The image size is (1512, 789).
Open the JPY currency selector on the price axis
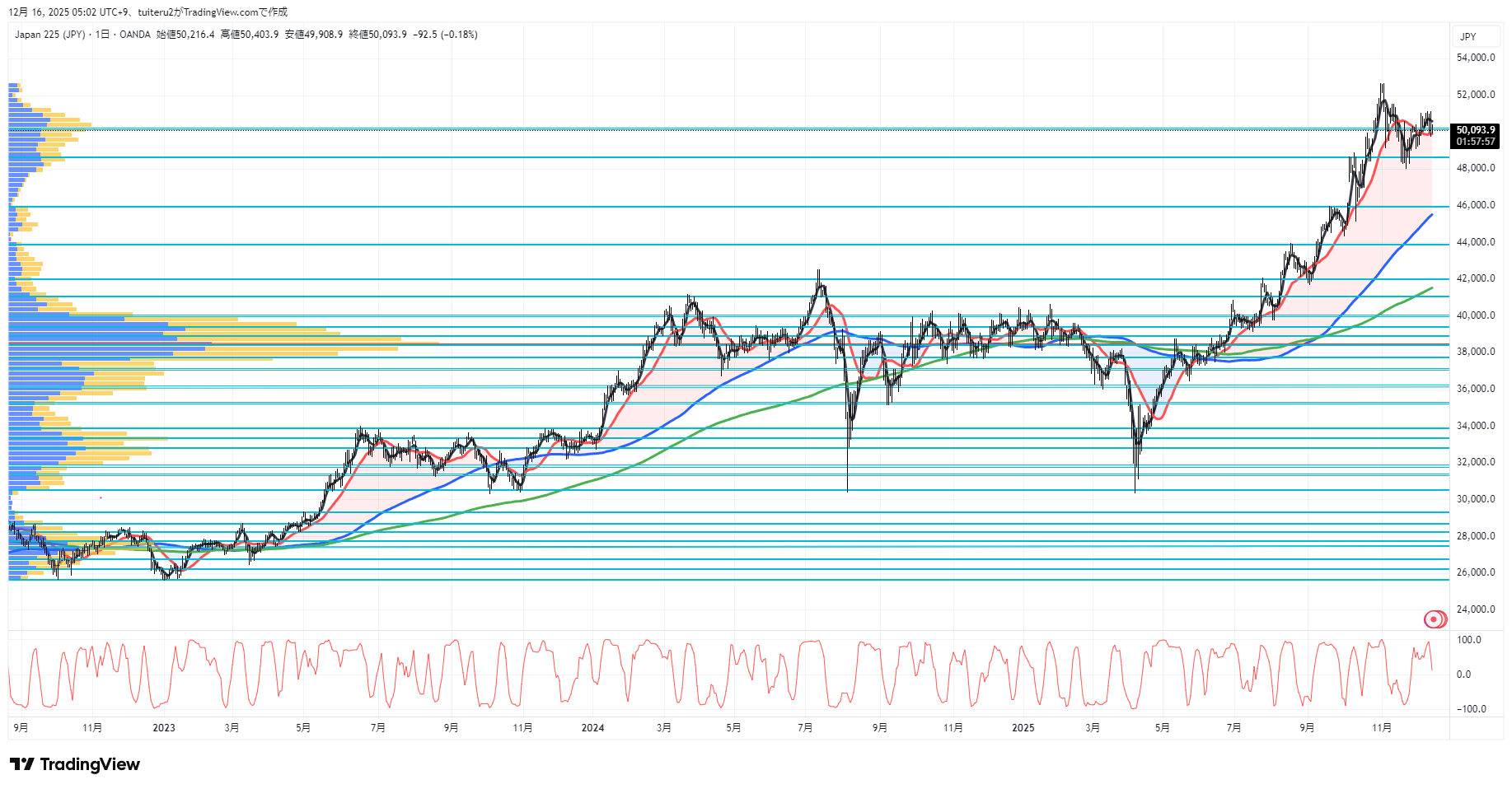(x=1468, y=37)
